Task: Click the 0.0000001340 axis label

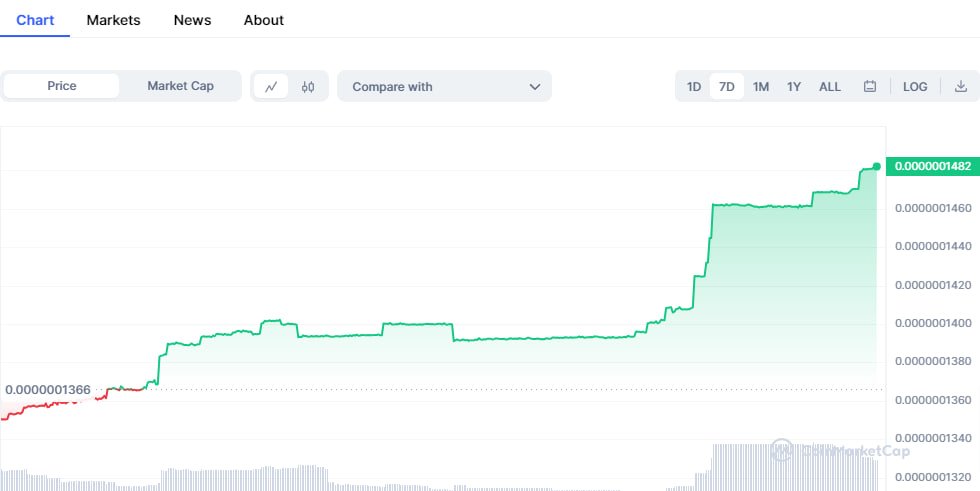Action: pyautogui.click(x=933, y=439)
